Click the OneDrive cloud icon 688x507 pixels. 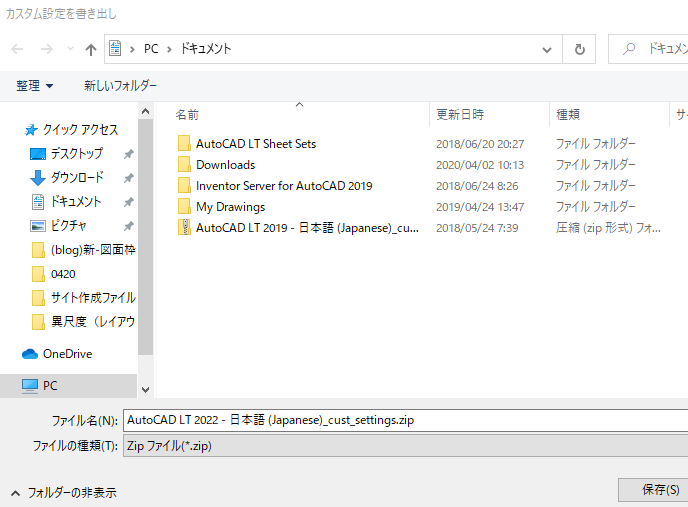[x=30, y=354]
